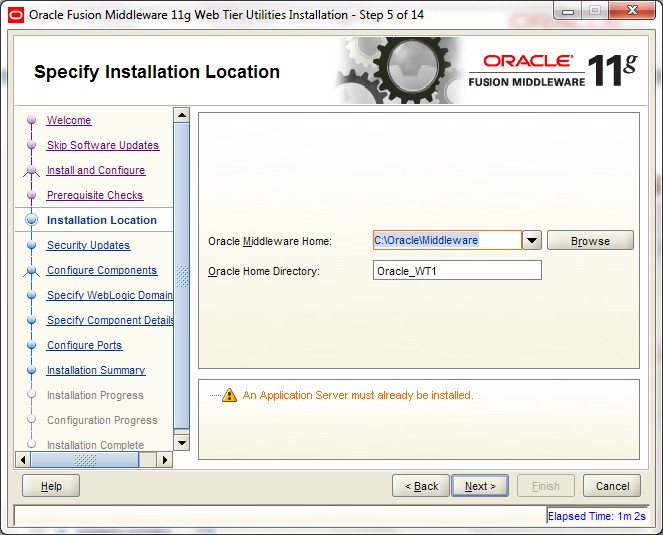Open the Installation Summary step
The image size is (663, 535).
(96, 370)
